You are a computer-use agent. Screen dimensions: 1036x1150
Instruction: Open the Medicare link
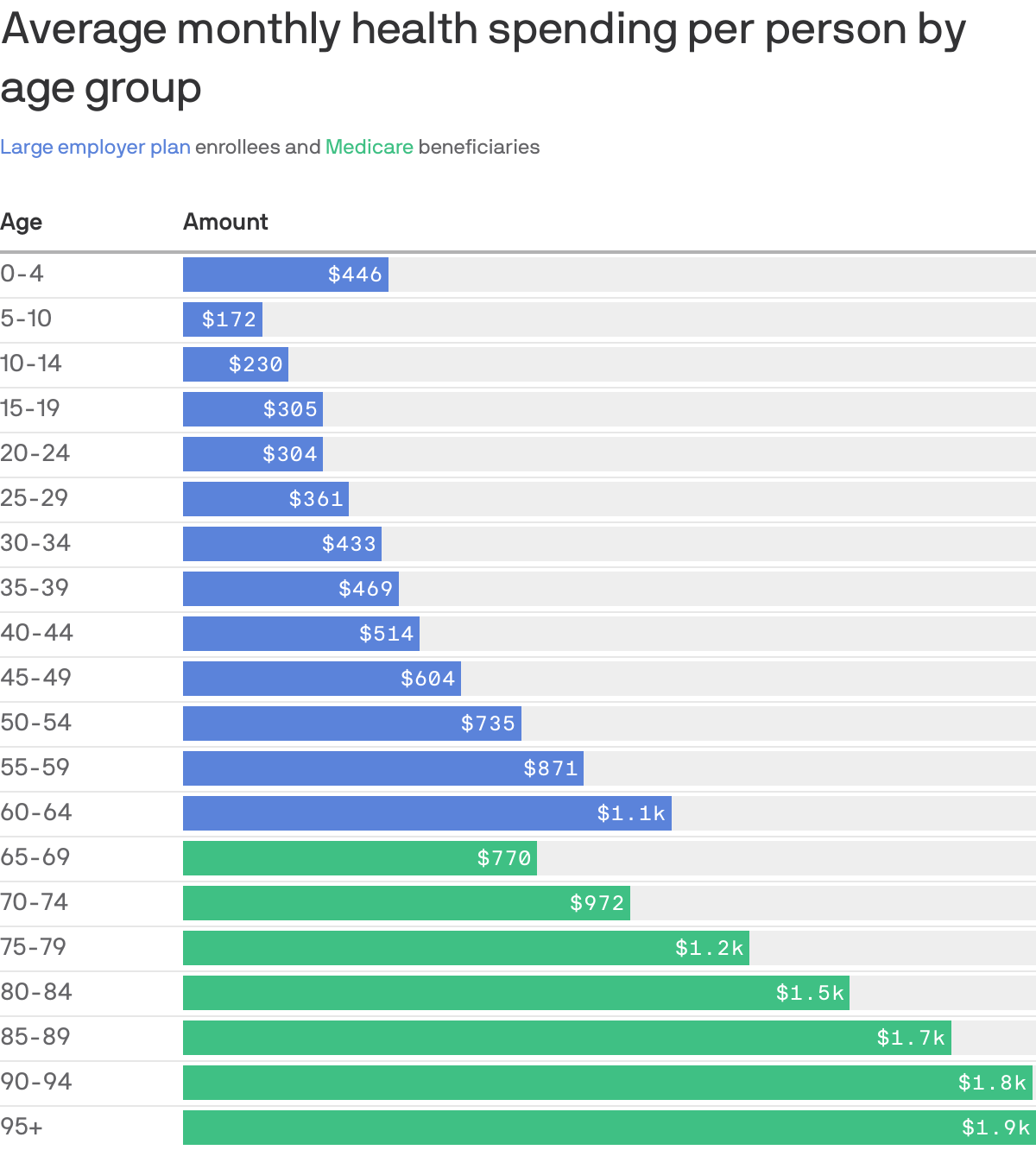point(370,147)
